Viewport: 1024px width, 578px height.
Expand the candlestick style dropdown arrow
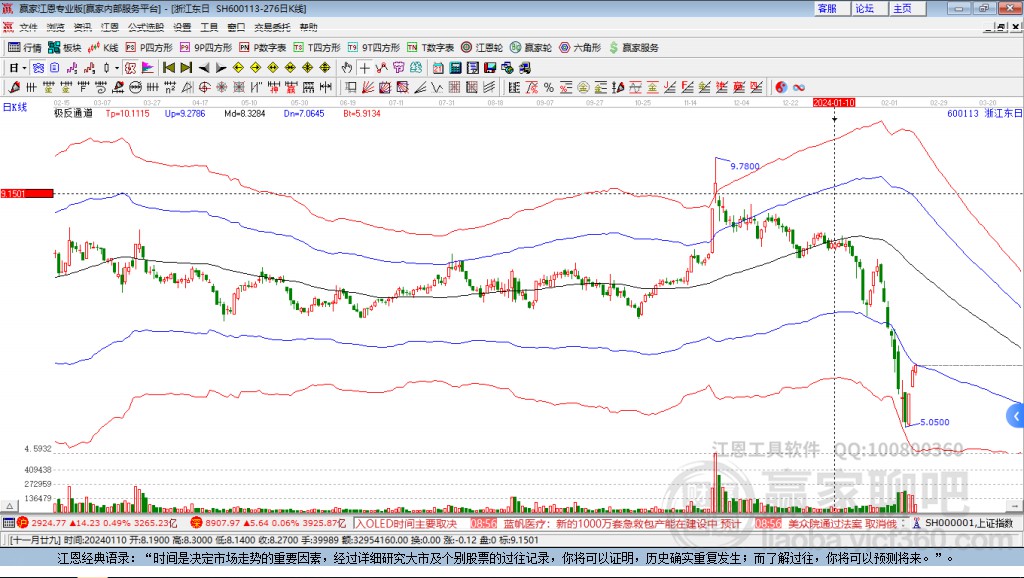tap(116, 68)
